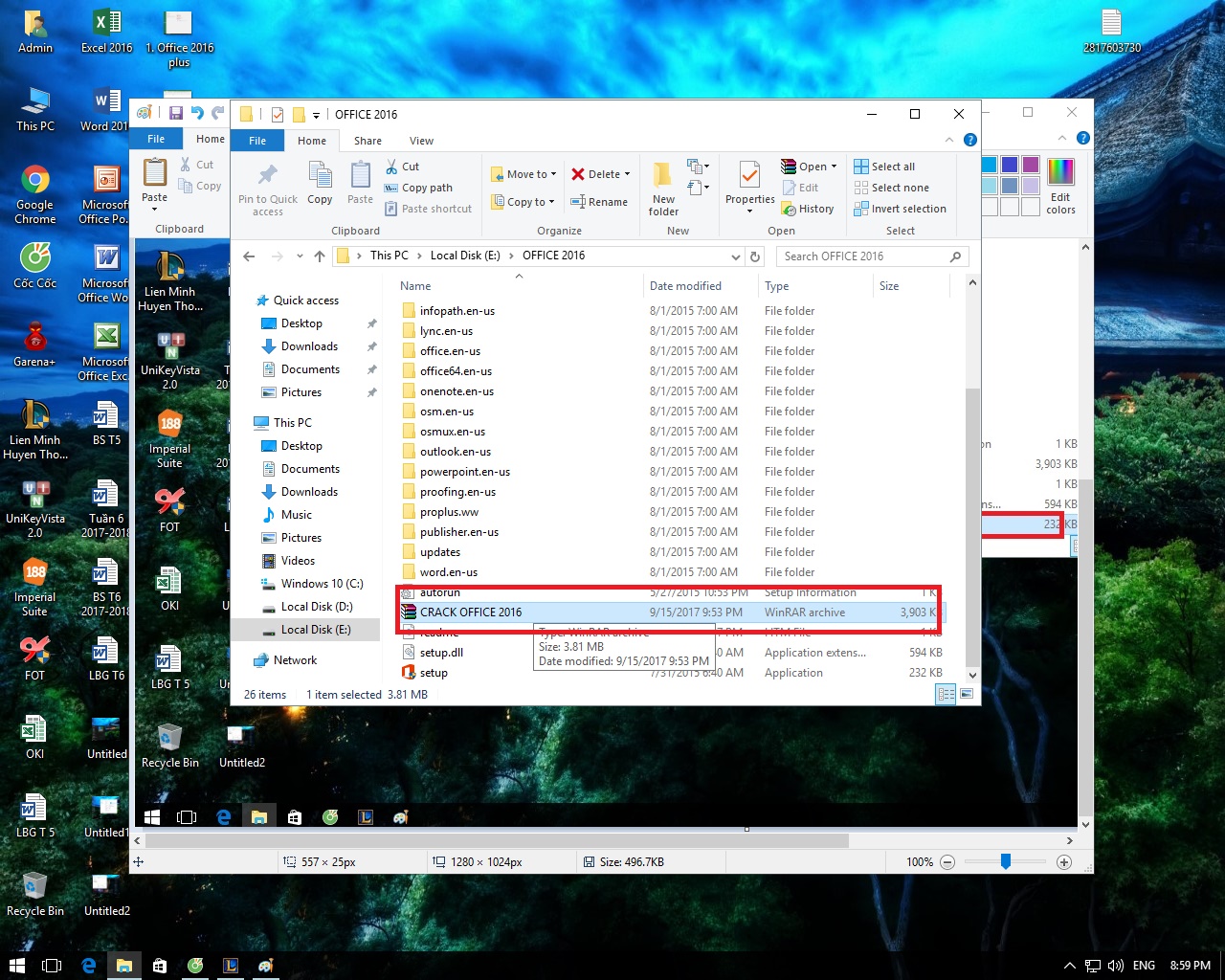Screen dimensions: 1225x980
Task: Open the Paint File tab
Action: pyautogui.click(x=156, y=139)
